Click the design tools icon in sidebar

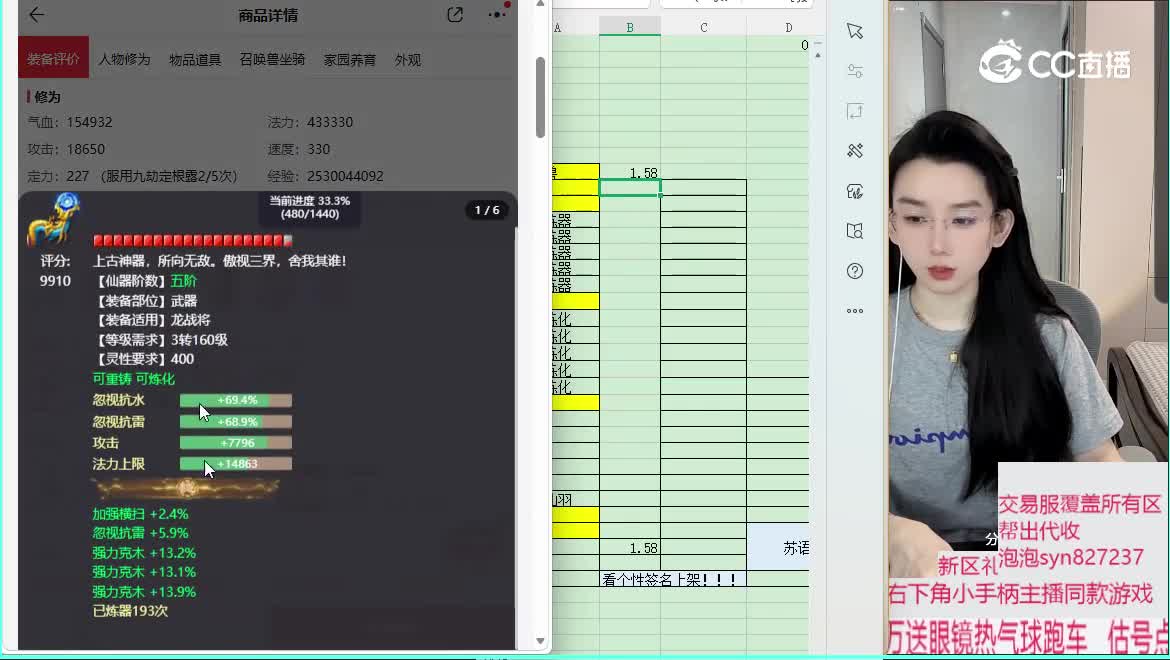(x=854, y=151)
